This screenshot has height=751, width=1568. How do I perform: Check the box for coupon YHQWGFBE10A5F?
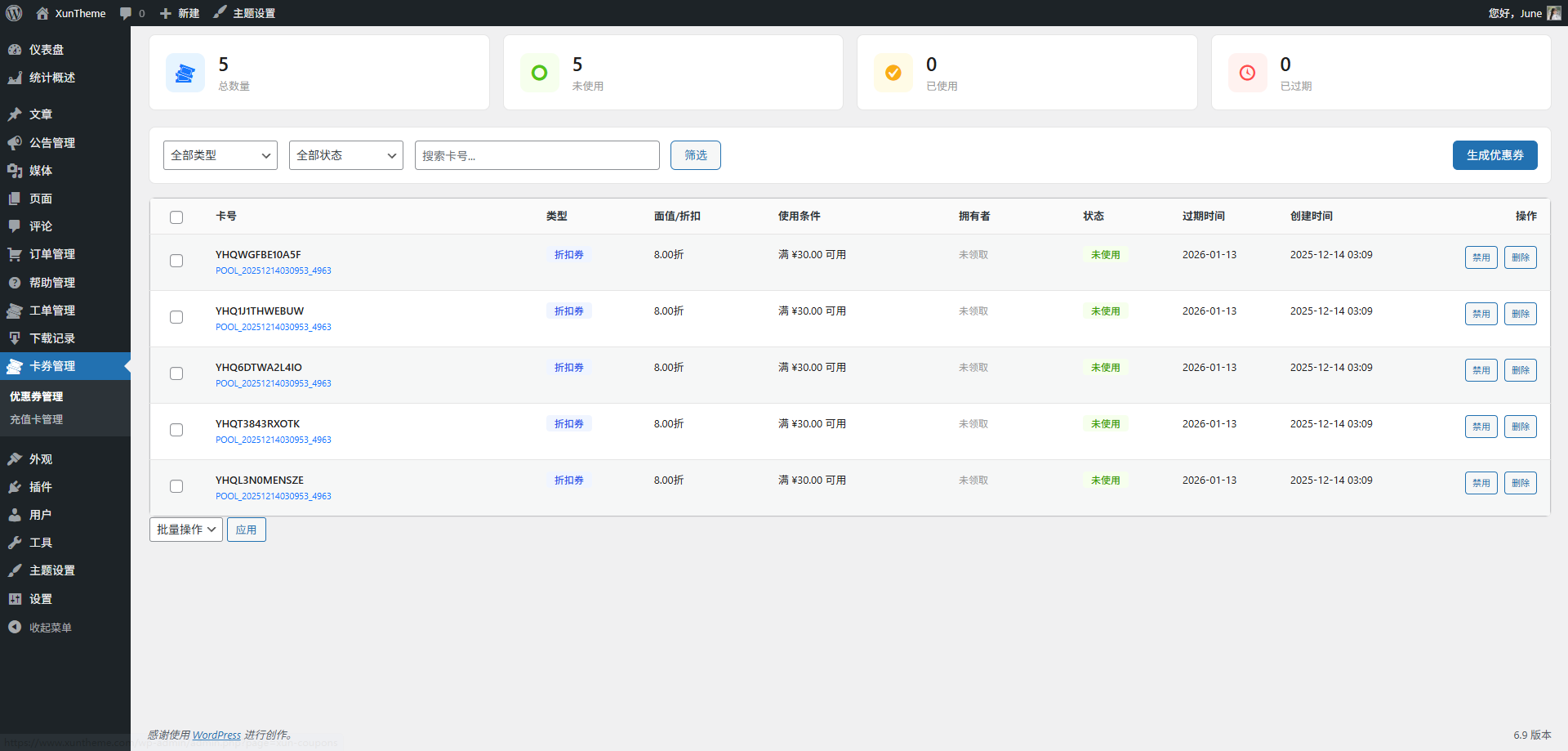pos(176,261)
